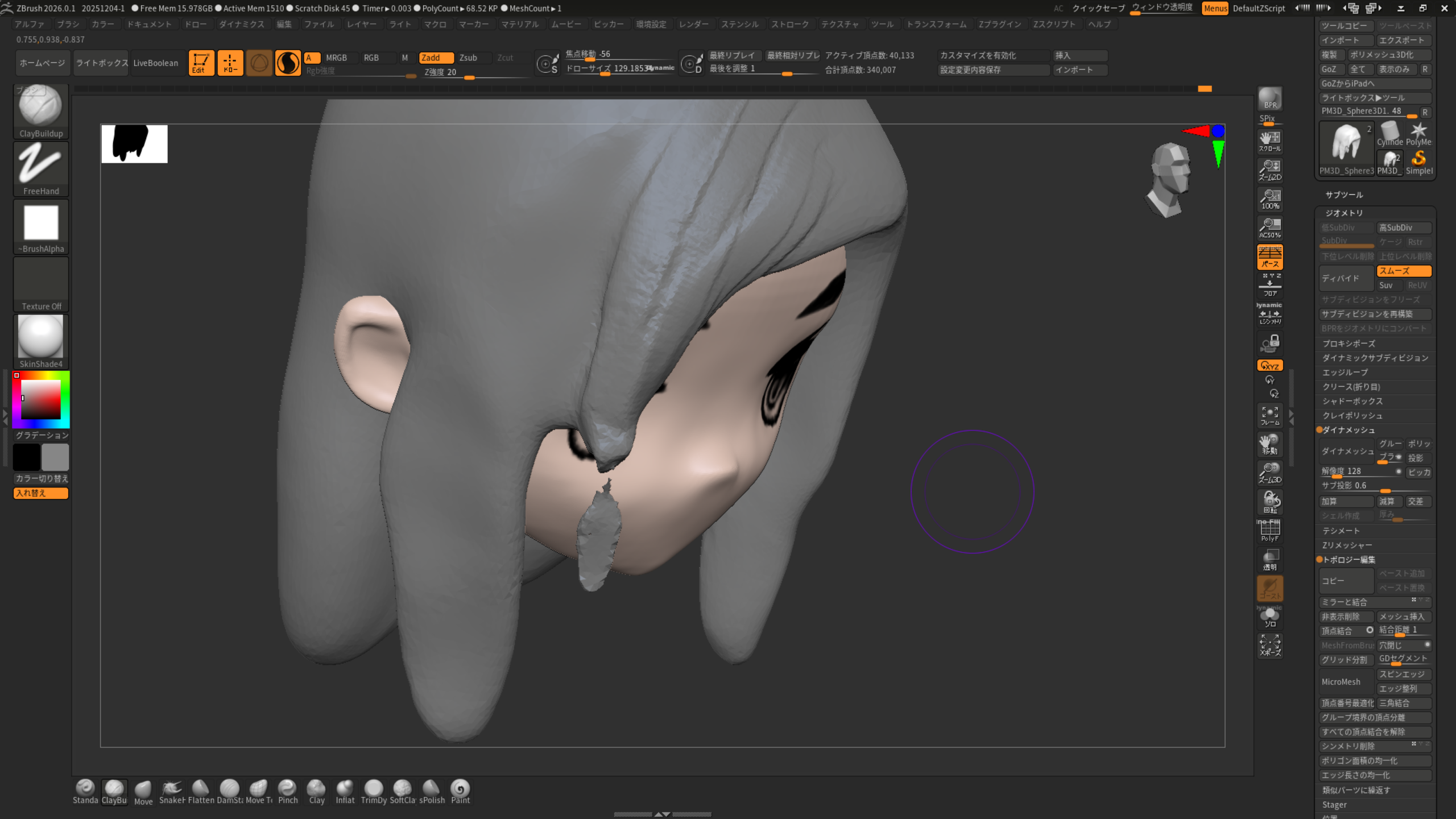Expand the エッジループ section

[x=1345, y=373]
